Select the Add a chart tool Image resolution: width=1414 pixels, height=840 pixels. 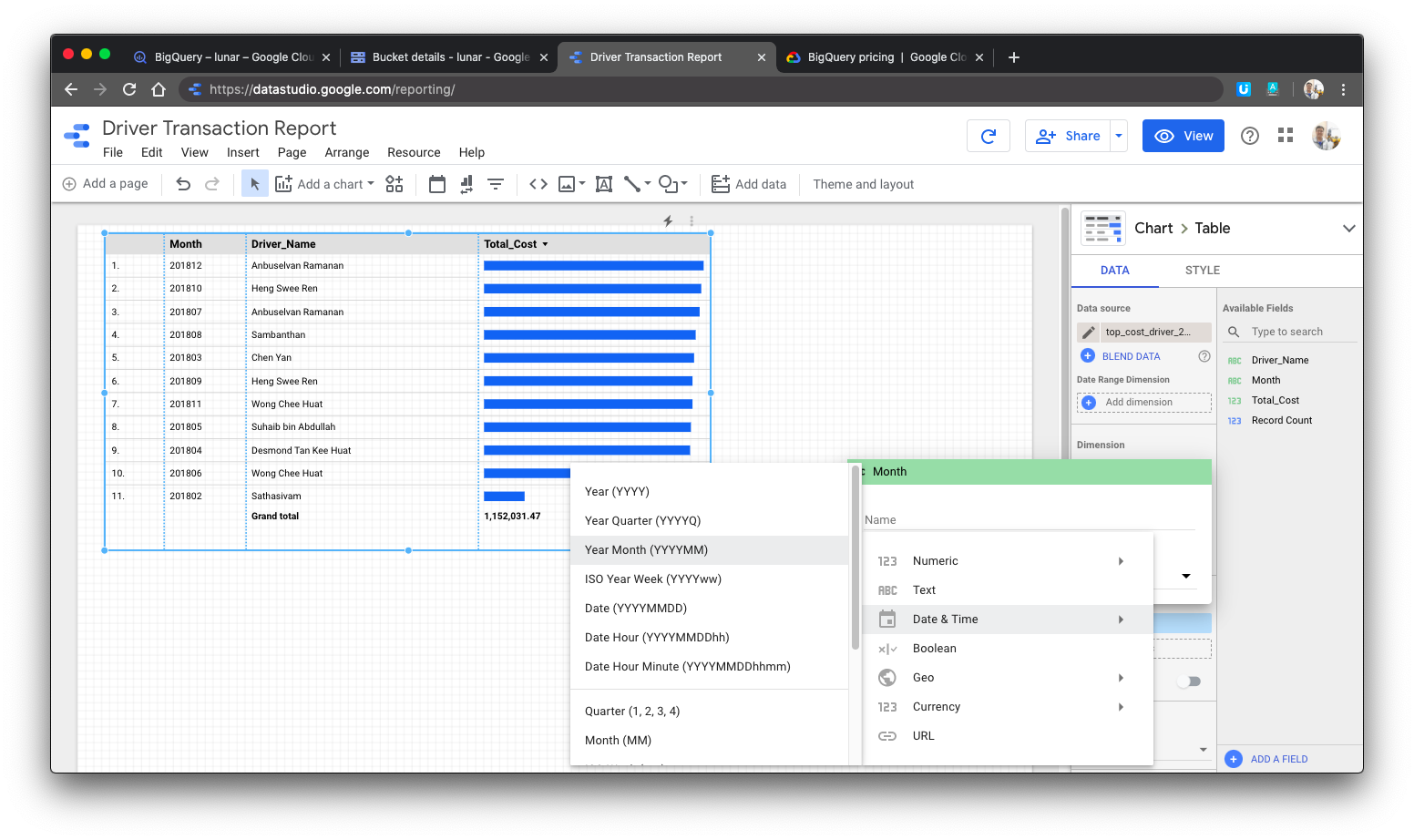[323, 183]
